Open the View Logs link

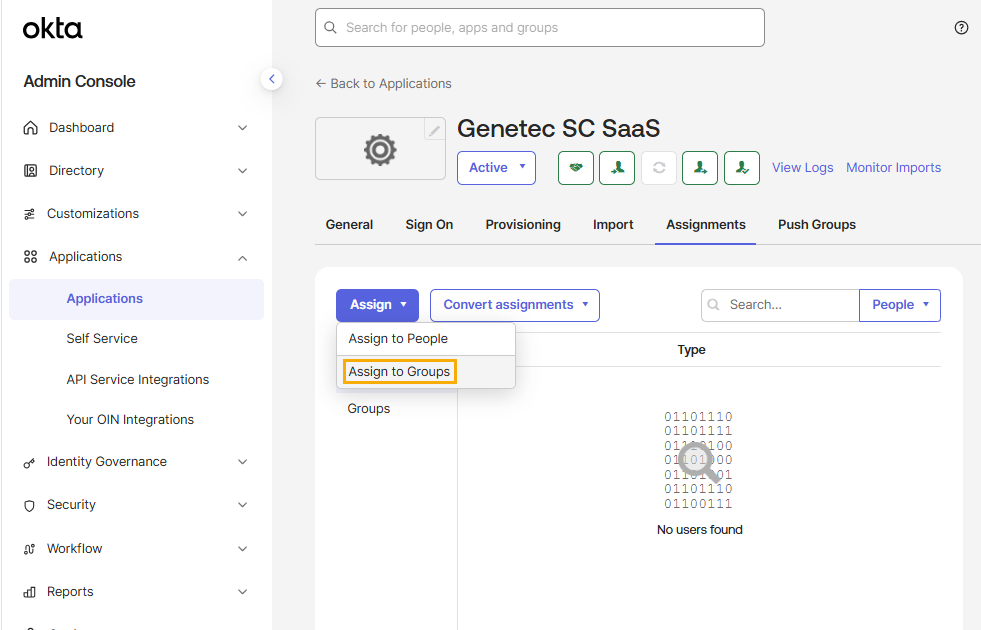803,168
